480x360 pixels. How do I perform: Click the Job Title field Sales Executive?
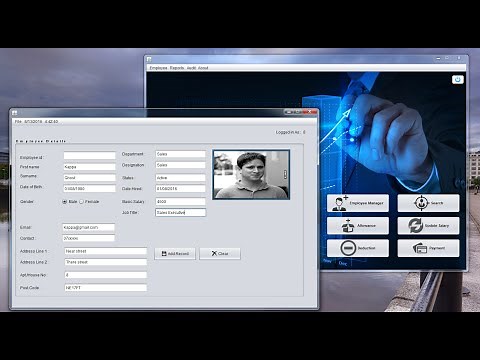click(181, 212)
